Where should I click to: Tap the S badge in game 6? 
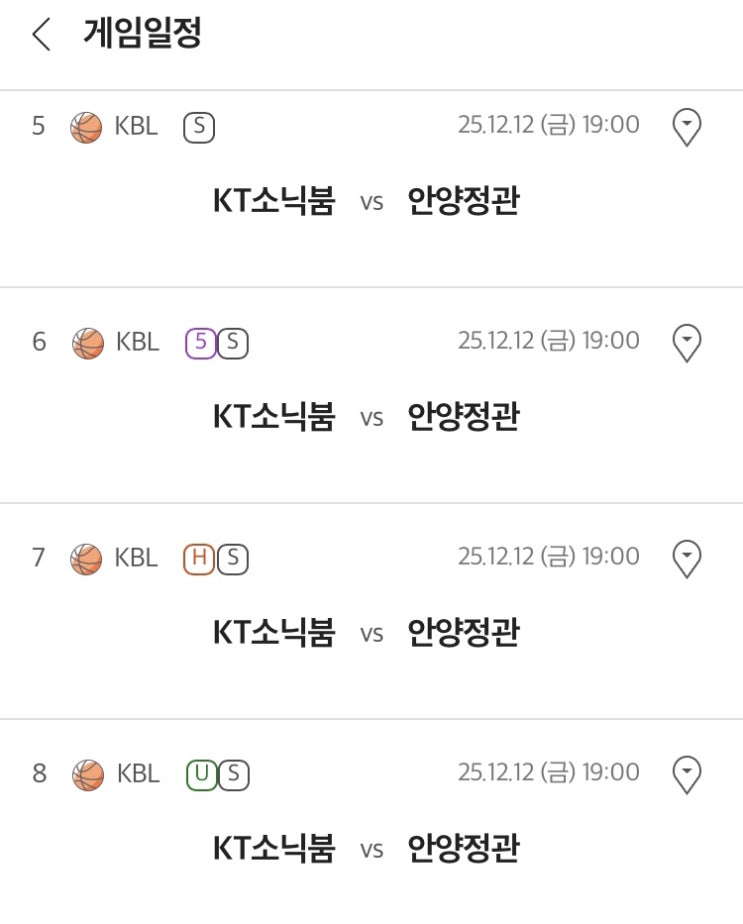(233, 343)
